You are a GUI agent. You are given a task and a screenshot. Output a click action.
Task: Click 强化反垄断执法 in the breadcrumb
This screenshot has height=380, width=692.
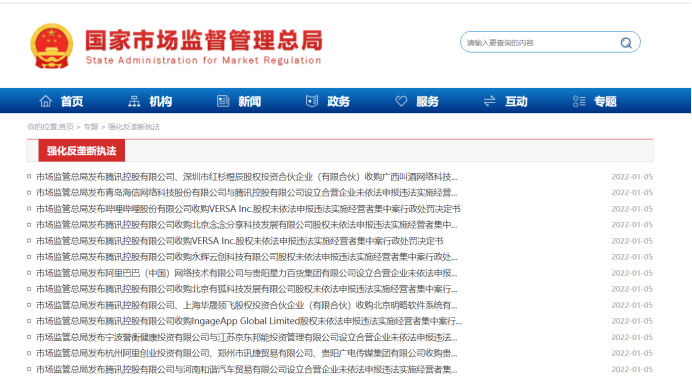point(134,127)
